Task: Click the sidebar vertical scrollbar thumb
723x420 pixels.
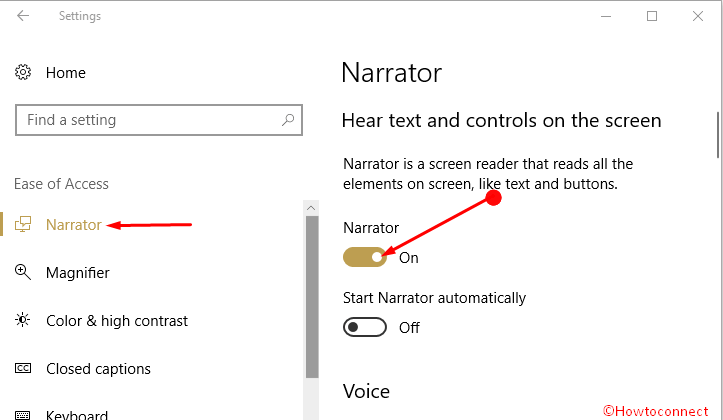Action: tap(312, 297)
